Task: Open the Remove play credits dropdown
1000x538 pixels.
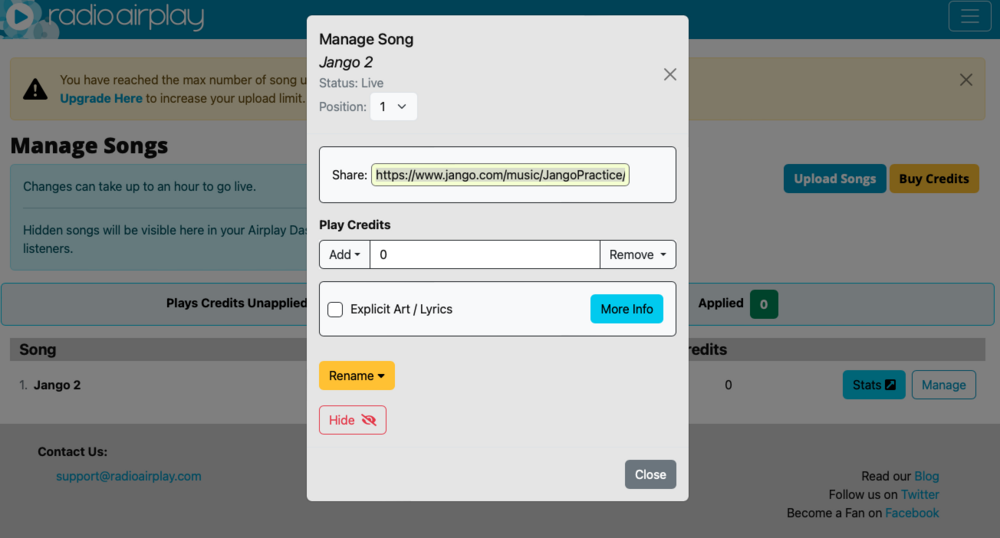Action: [637, 254]
